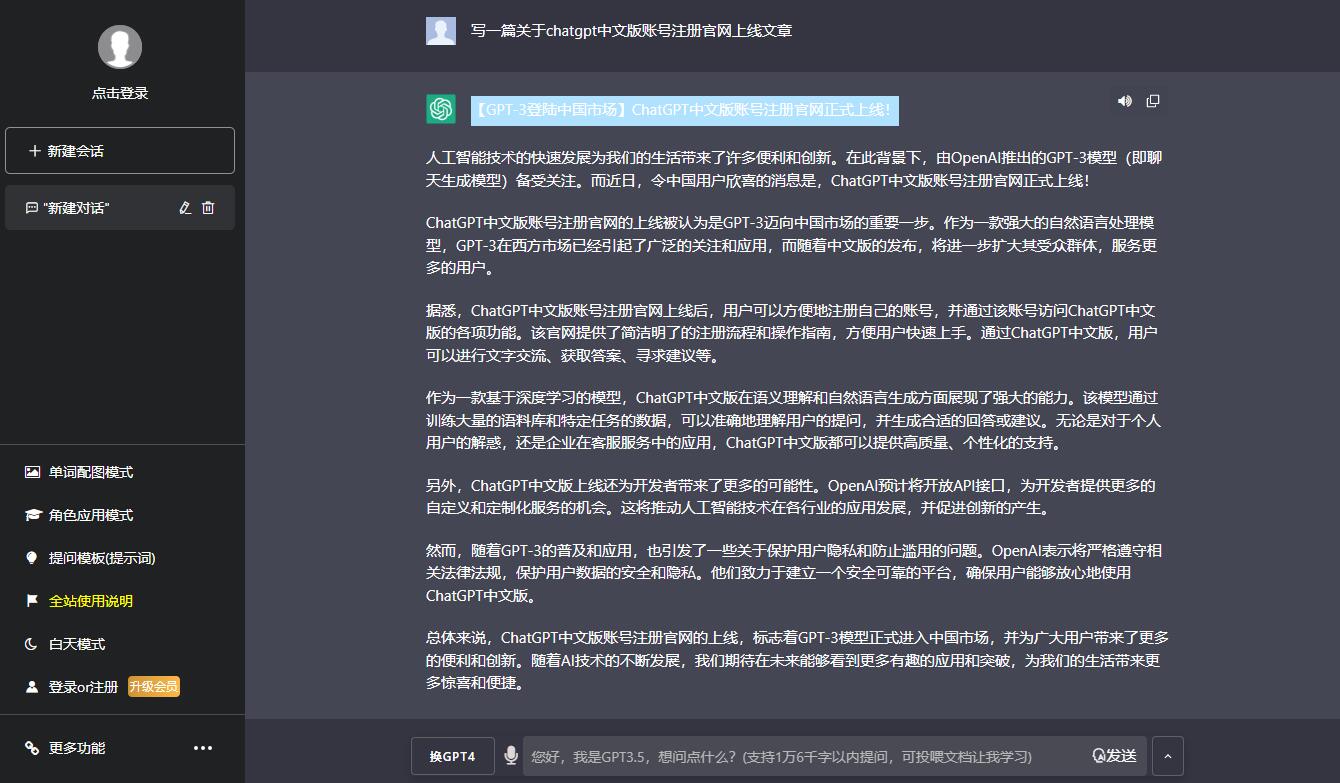Screen dimensions: 1340x783
Task: Click the paragraph beginning 据悉
Action: tap(792, 333)
